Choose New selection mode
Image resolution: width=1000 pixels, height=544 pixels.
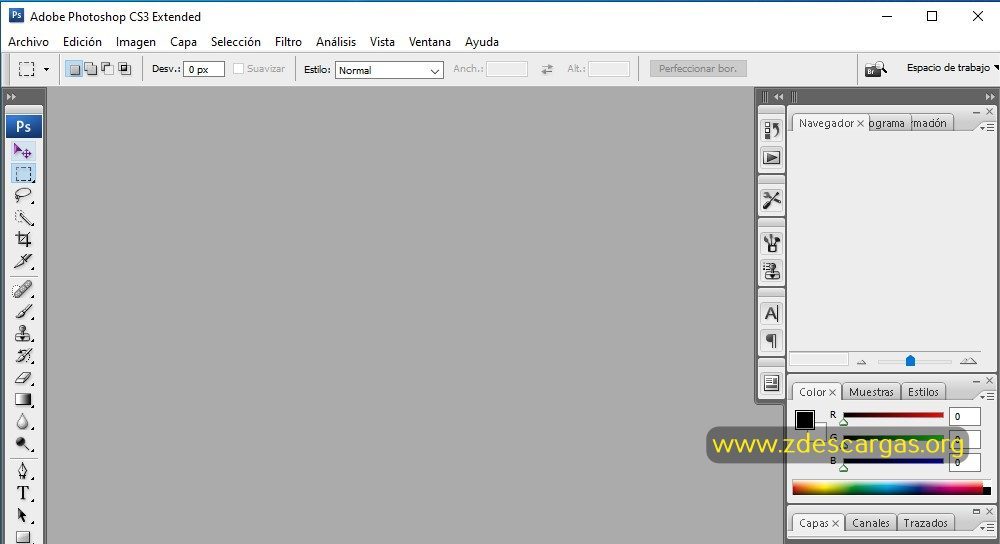[x=75, y=69]
